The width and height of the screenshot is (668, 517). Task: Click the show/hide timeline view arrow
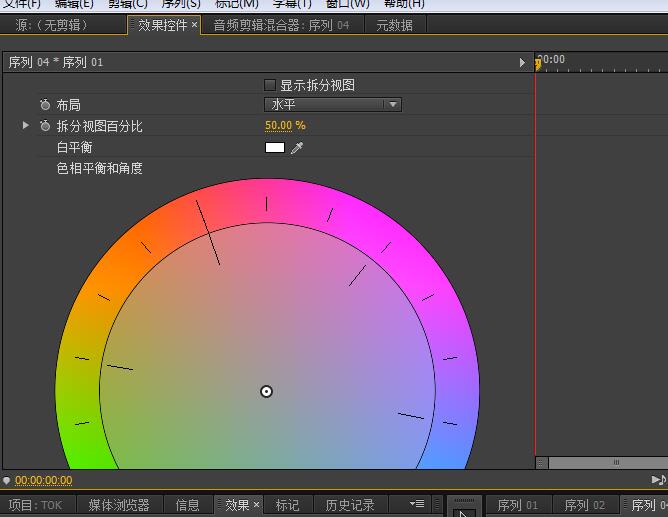(x=522, y=63)
